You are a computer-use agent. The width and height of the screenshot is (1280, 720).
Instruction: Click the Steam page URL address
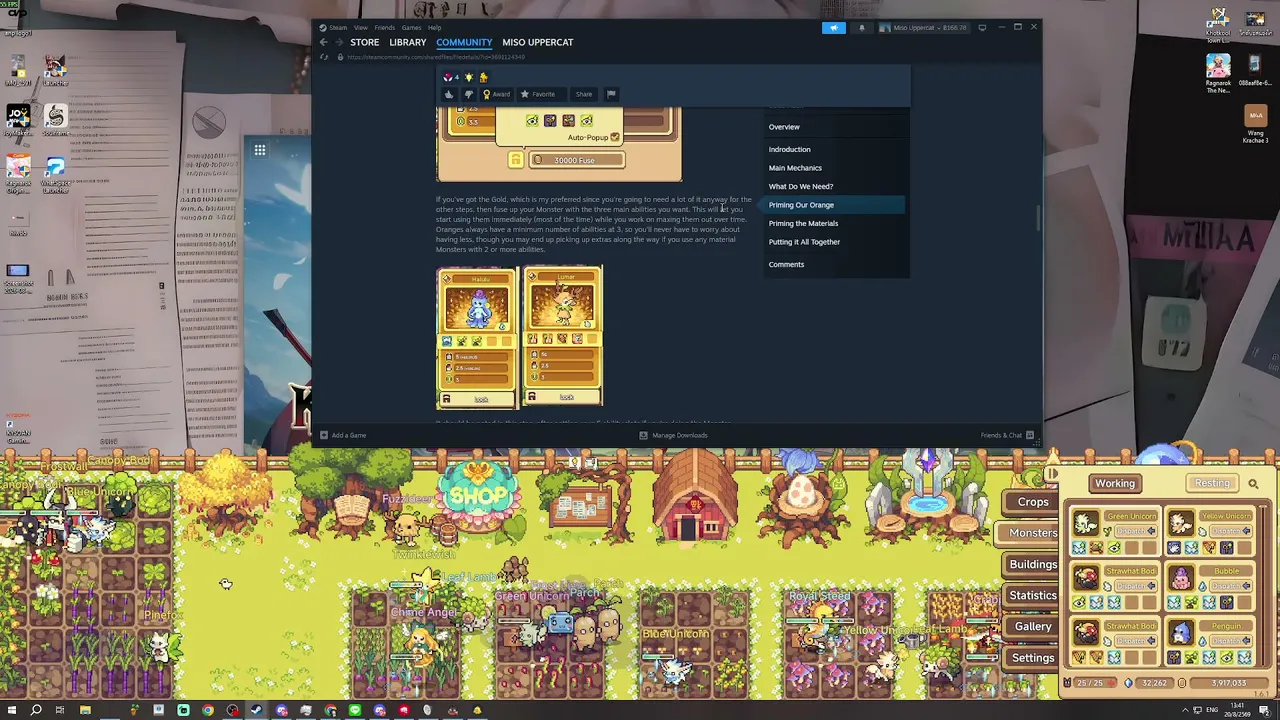tap(435, 57)
